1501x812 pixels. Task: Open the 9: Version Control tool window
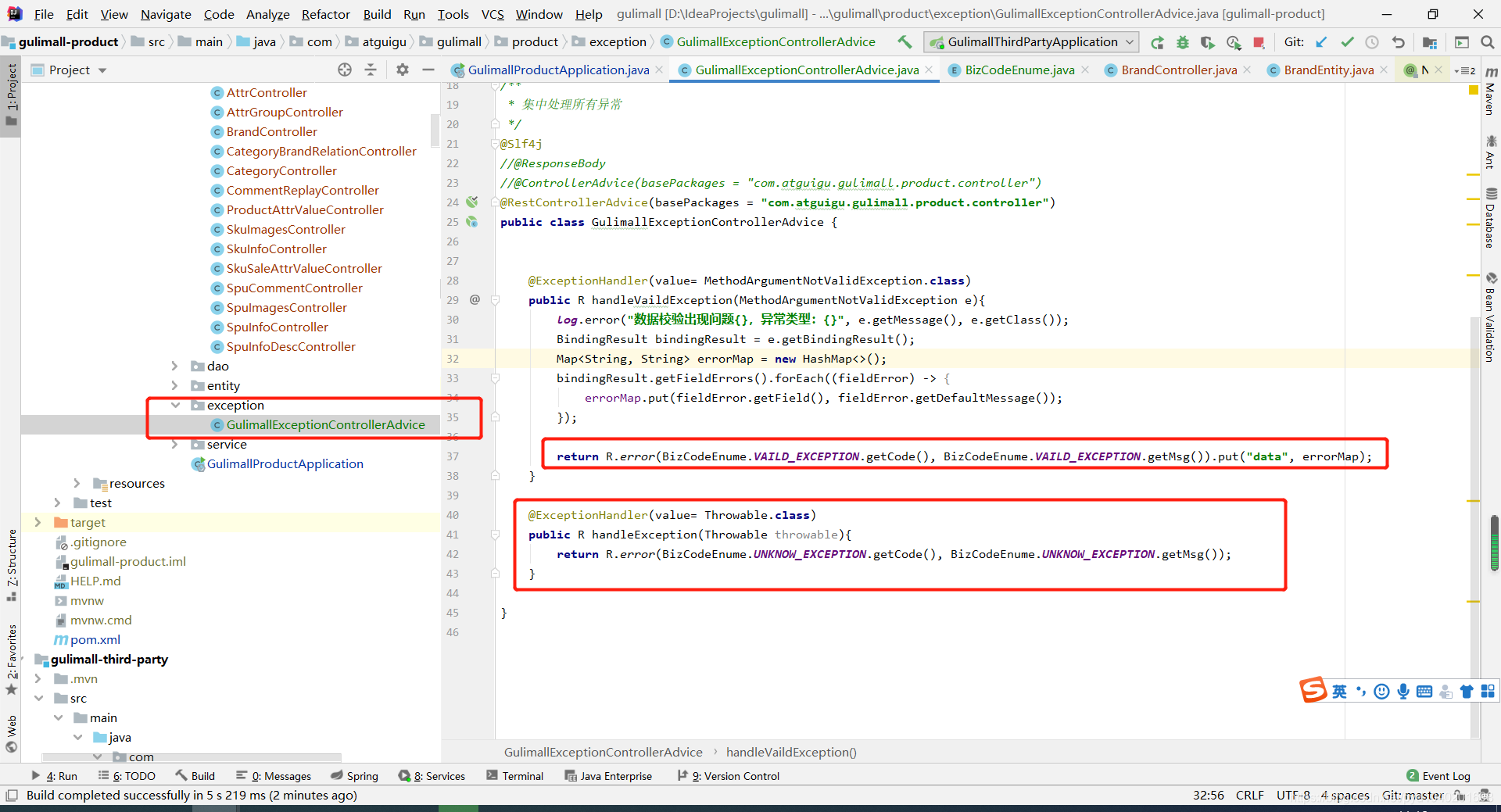(728, 776)
